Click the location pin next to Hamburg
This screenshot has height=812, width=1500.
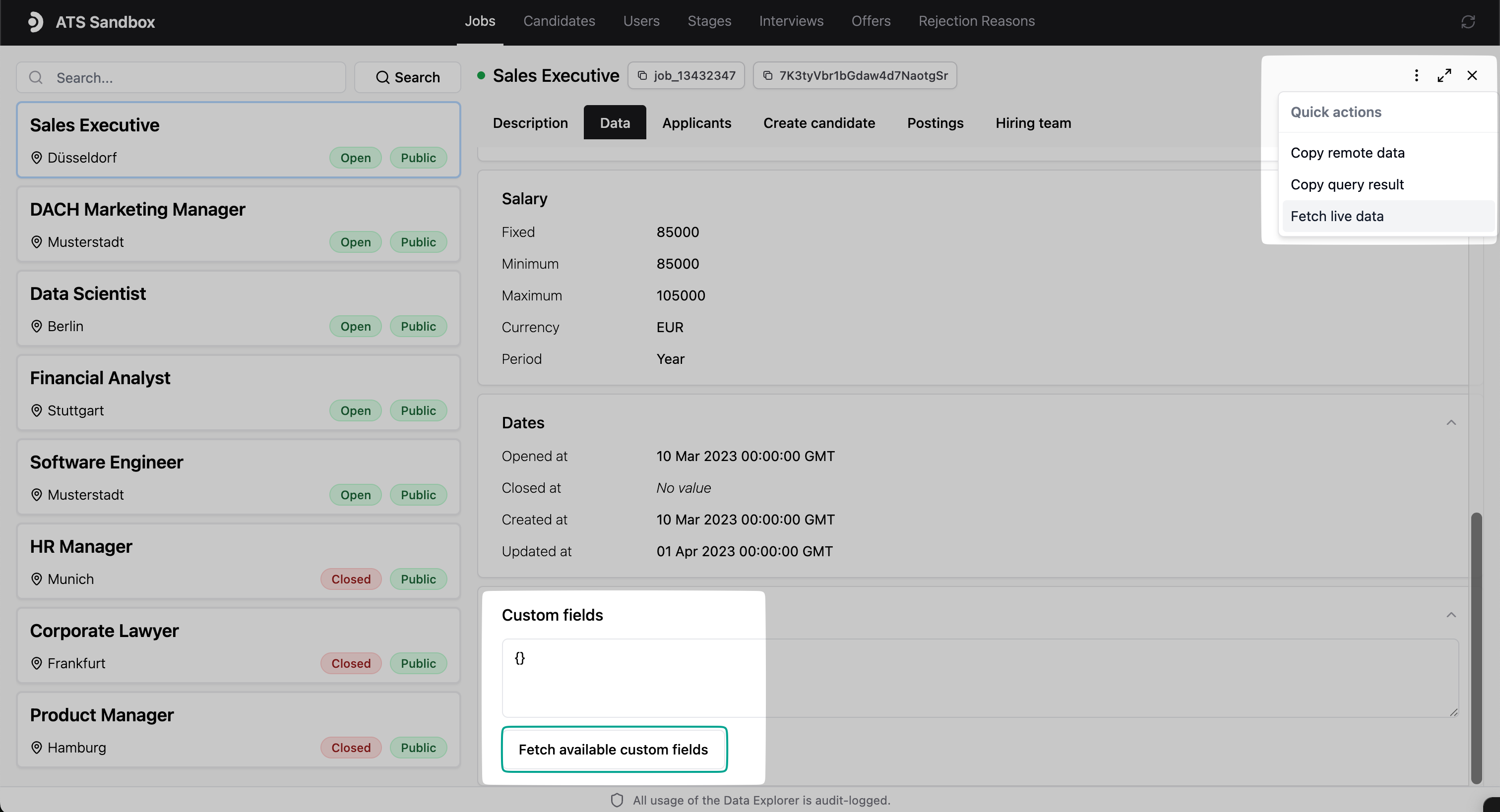(x=36, y=748)
